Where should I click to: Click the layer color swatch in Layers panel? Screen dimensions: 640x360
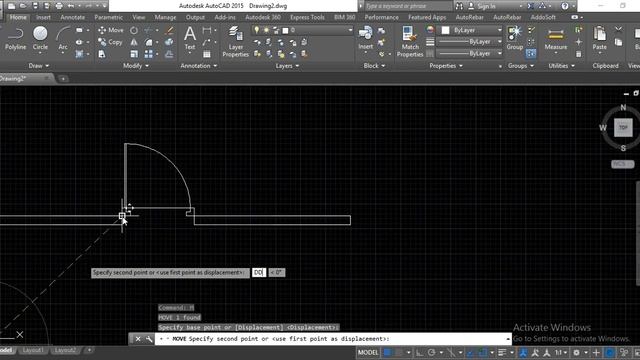pyautogui.click(x=285, y=30)
